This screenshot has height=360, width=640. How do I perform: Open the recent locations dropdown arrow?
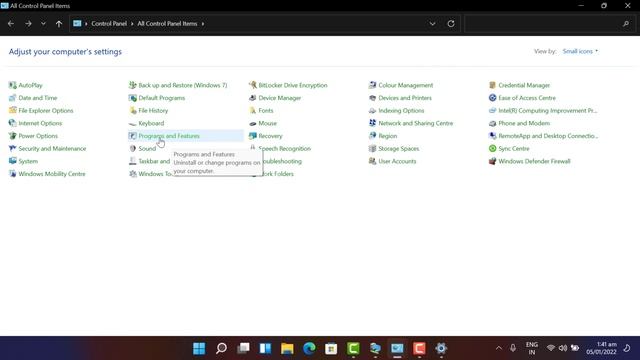pyautogui.click(x=43, y=24)
